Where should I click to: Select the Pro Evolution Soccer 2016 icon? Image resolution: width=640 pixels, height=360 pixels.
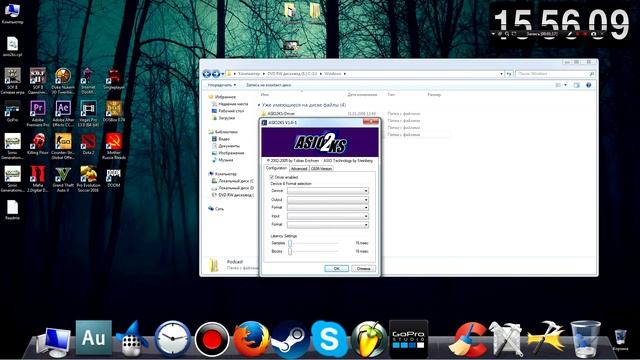click(x=88, y=179)
